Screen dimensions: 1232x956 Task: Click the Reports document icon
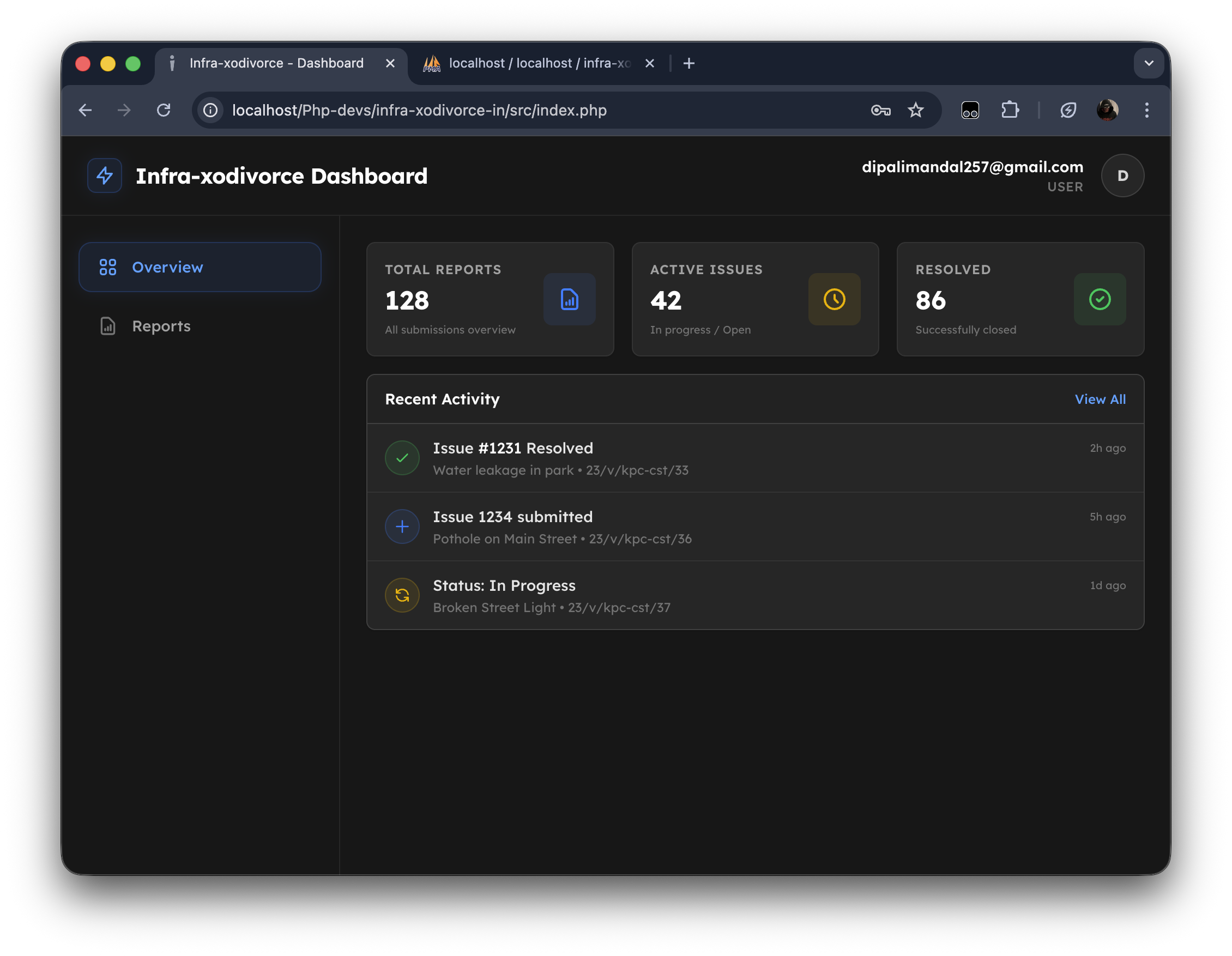pos(107,326)
